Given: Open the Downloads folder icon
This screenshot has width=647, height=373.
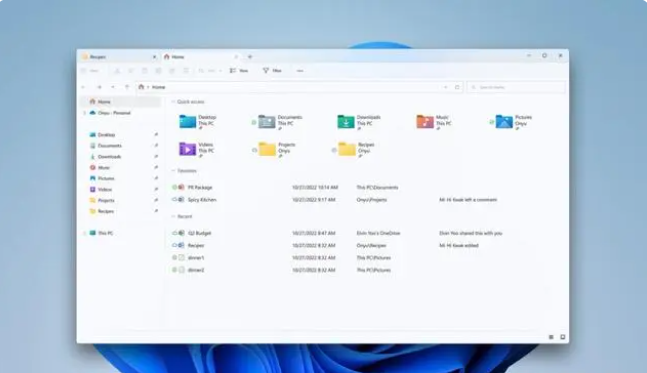Looking at the screenshot, I should coord(346,122).
